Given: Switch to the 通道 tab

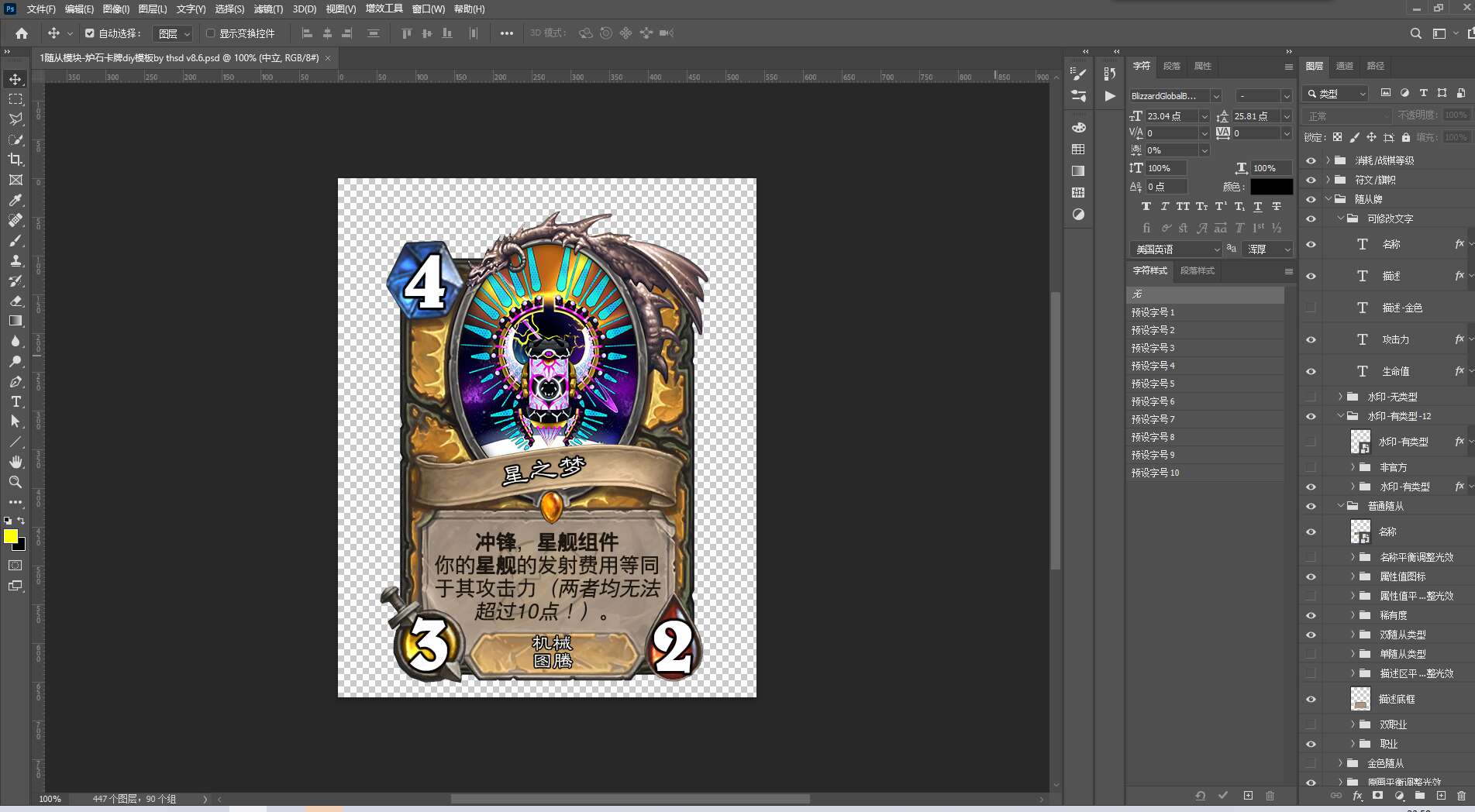Looking at the screenshot, I should coord(1345,66).
